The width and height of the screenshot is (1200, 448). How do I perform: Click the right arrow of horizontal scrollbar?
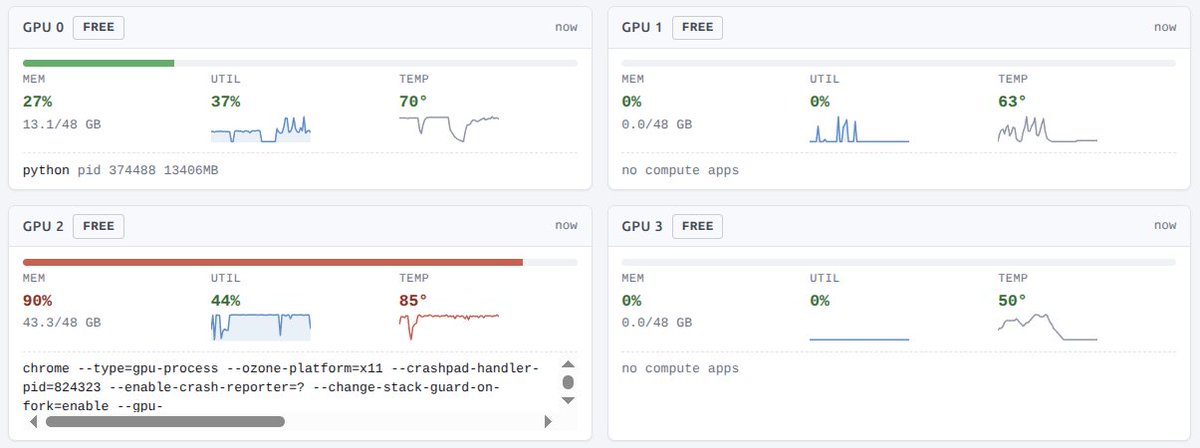point(547,422)
